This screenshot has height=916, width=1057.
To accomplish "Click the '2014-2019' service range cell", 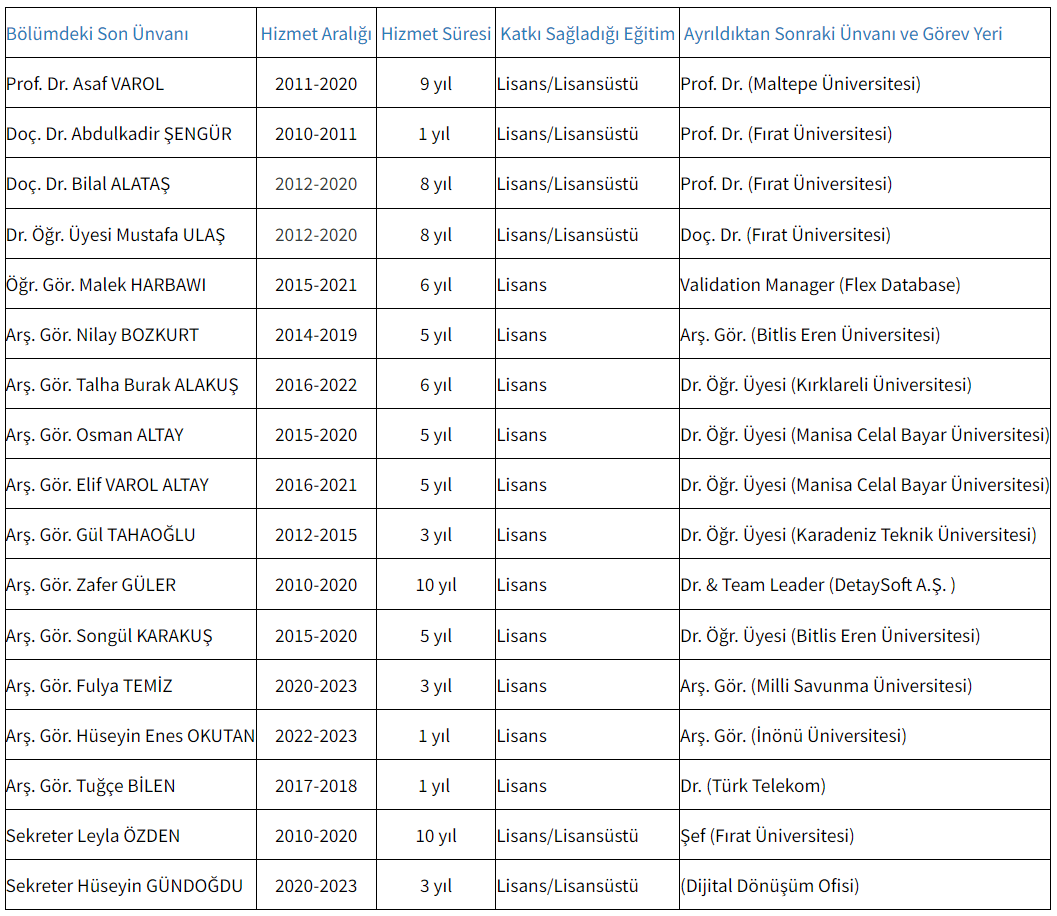I will click(x=316, y=335).
